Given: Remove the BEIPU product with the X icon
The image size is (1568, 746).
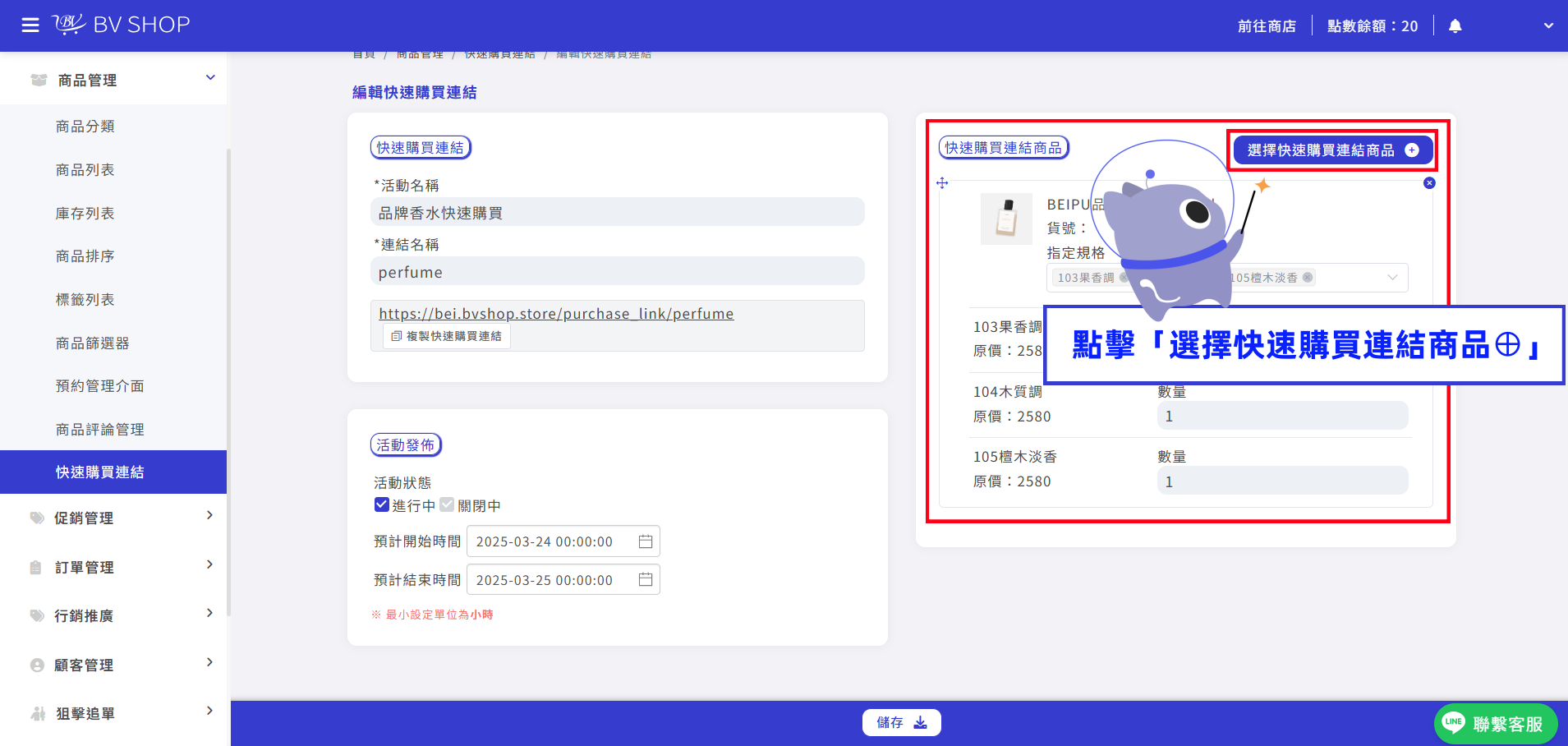Looking at the screenshot, I should (x=1429, y=182).
